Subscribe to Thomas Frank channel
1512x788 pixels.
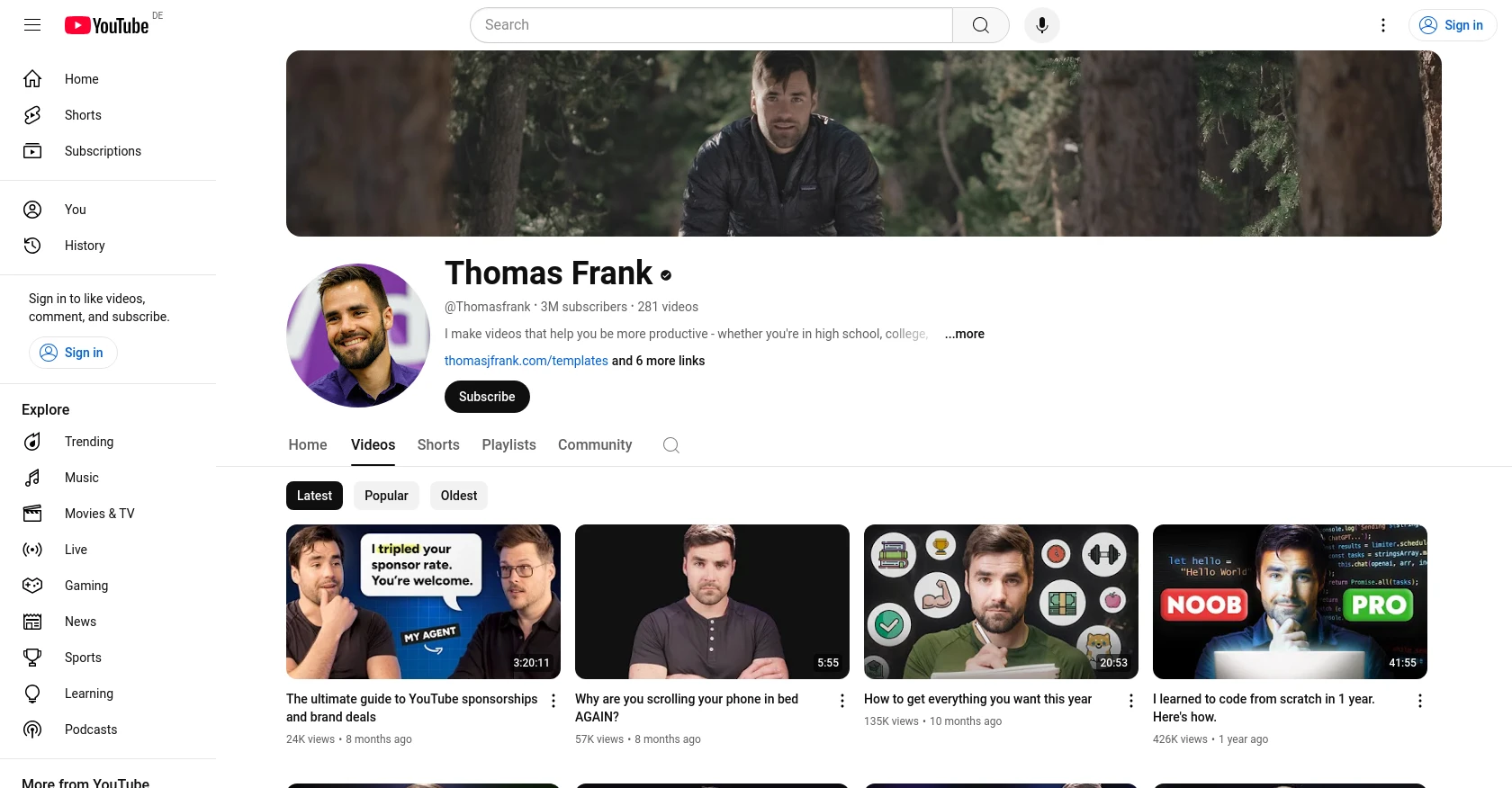click(x=487, y=397)
